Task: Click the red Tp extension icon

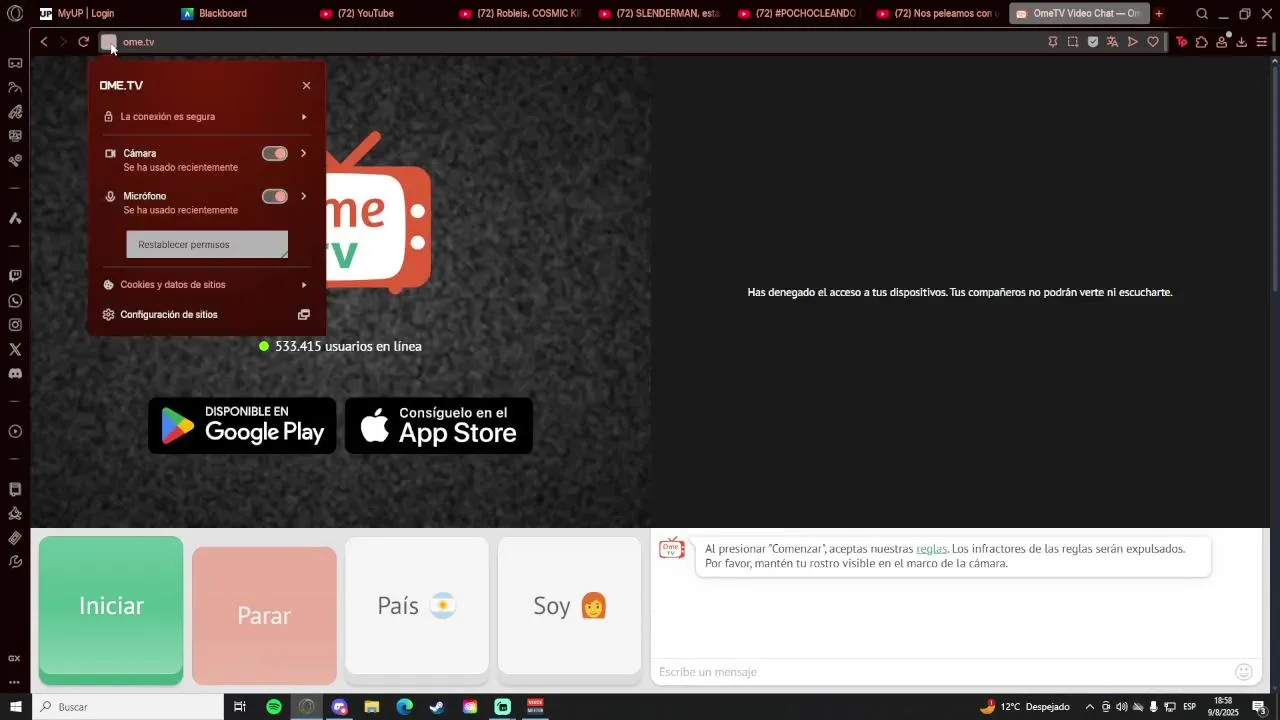Action: coord(1182,42)
